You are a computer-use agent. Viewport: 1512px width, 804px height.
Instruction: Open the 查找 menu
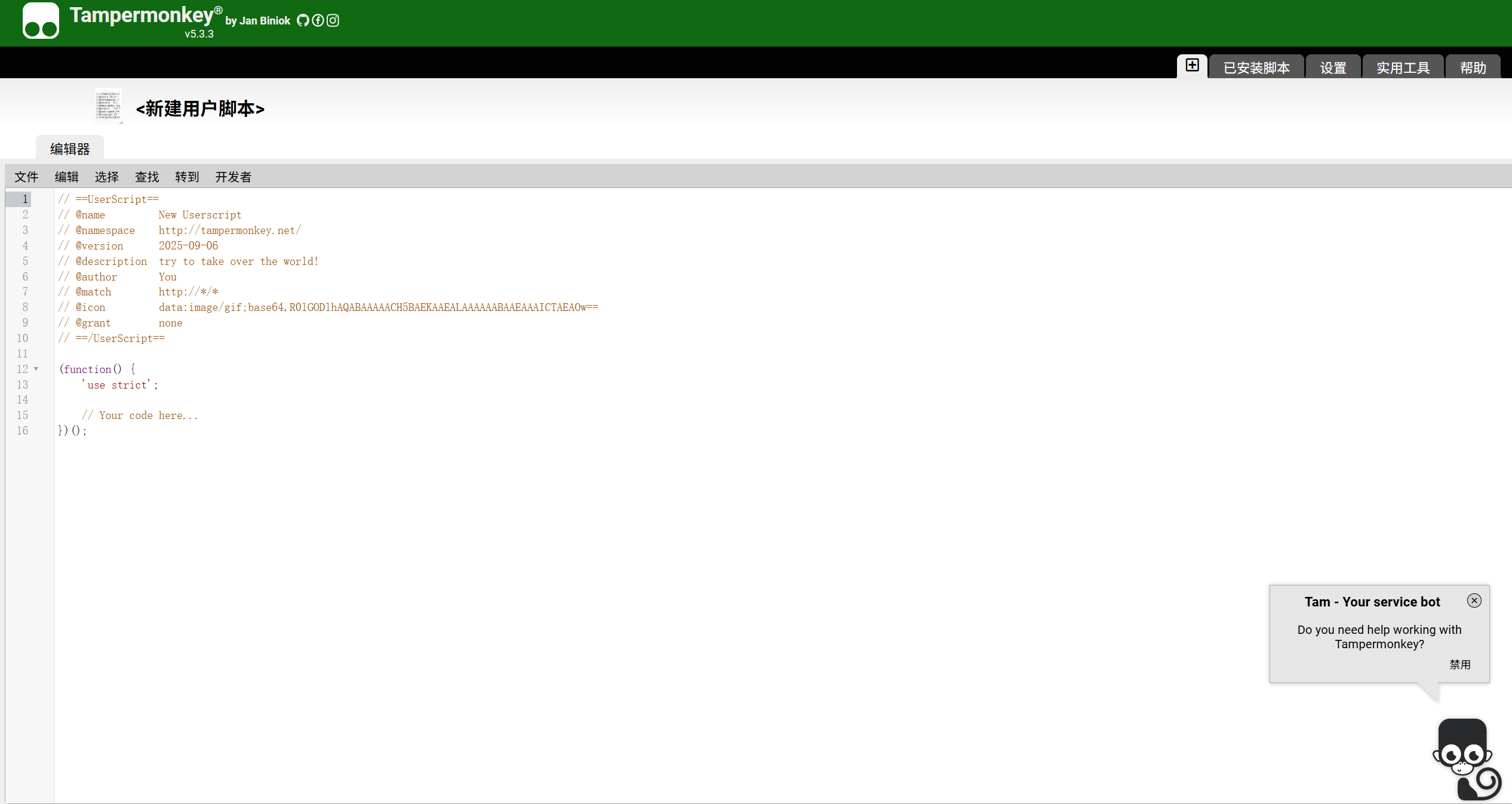click(147, 177)
